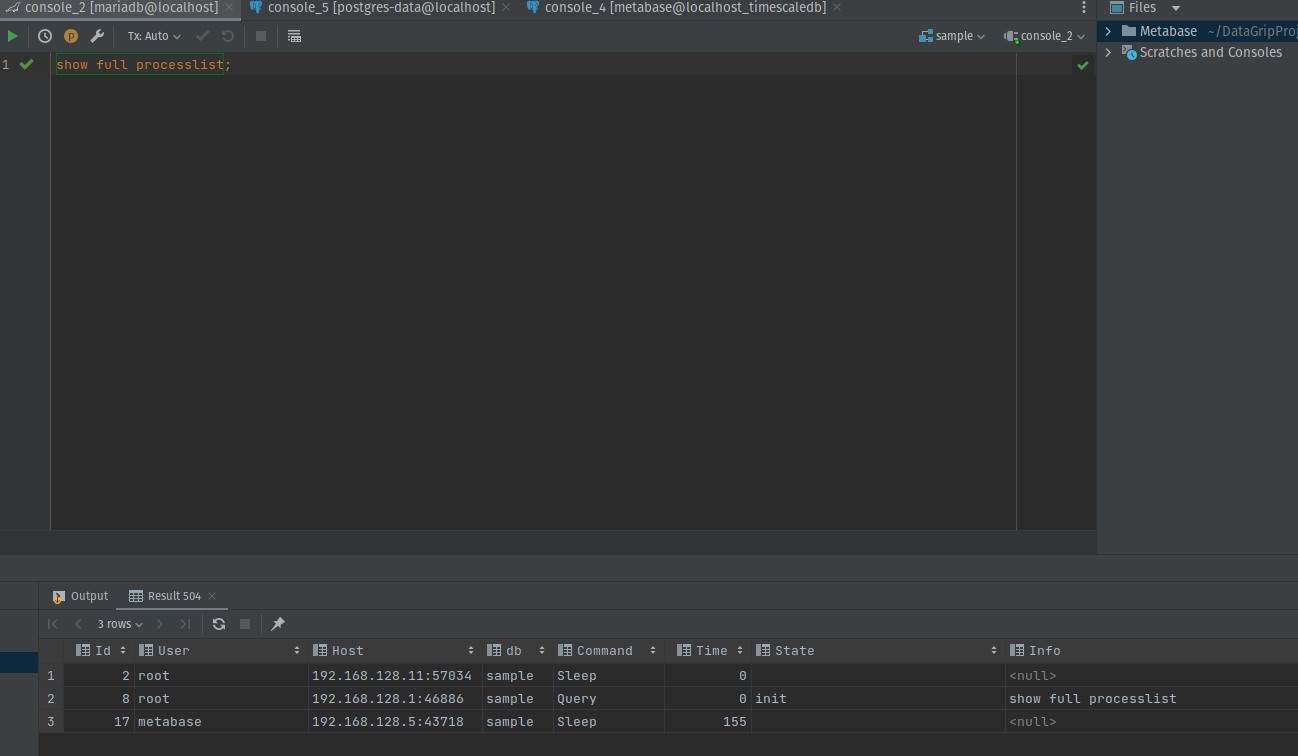Refresh result data with the reload icon

click(218, 623)
